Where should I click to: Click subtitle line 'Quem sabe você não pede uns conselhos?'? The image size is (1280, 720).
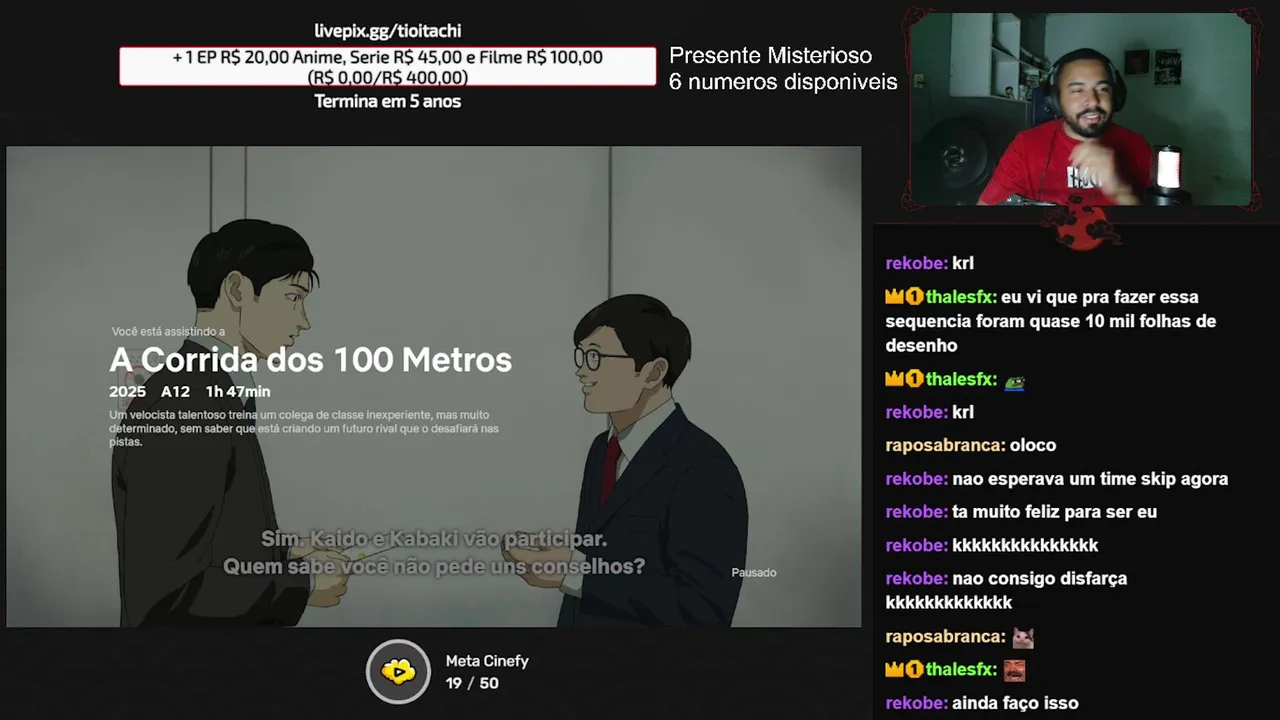point(434,567)
